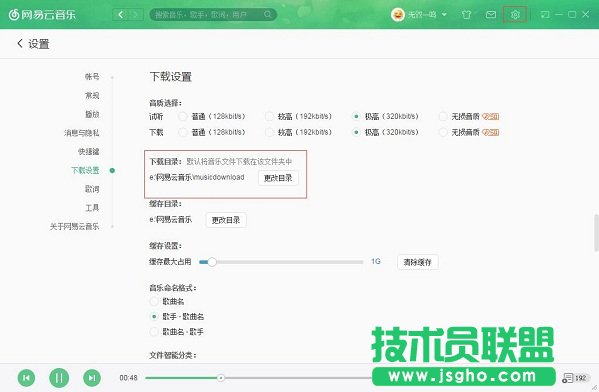599x392 pixels.
Task: Click 更改目录 for download directory
Action: tap(278, 178)
